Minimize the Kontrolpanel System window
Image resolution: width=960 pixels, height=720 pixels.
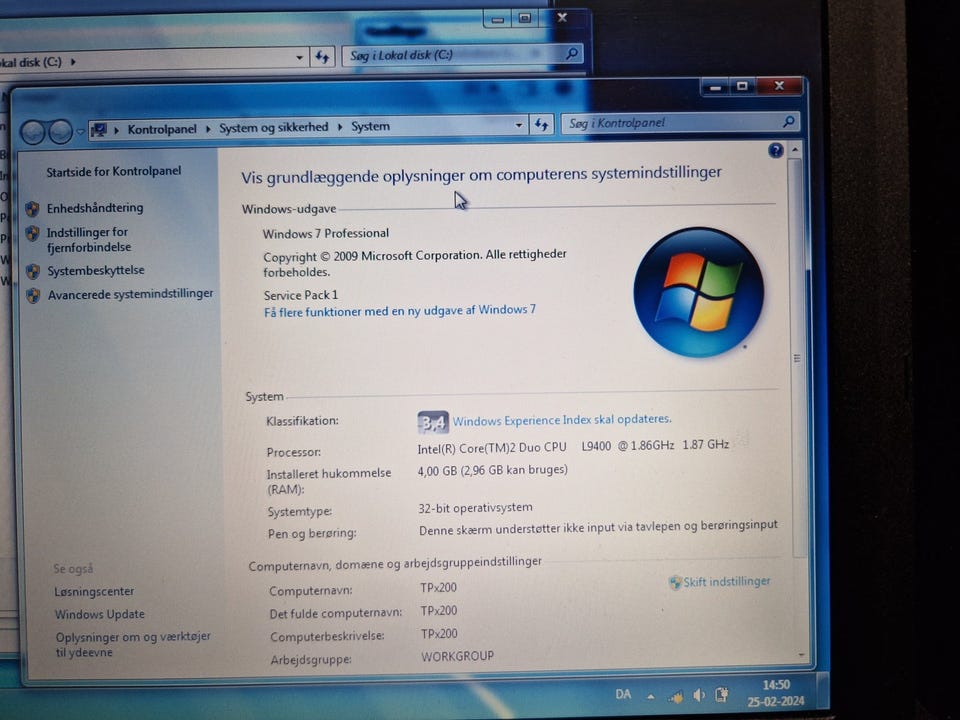(x=714, y=88)
